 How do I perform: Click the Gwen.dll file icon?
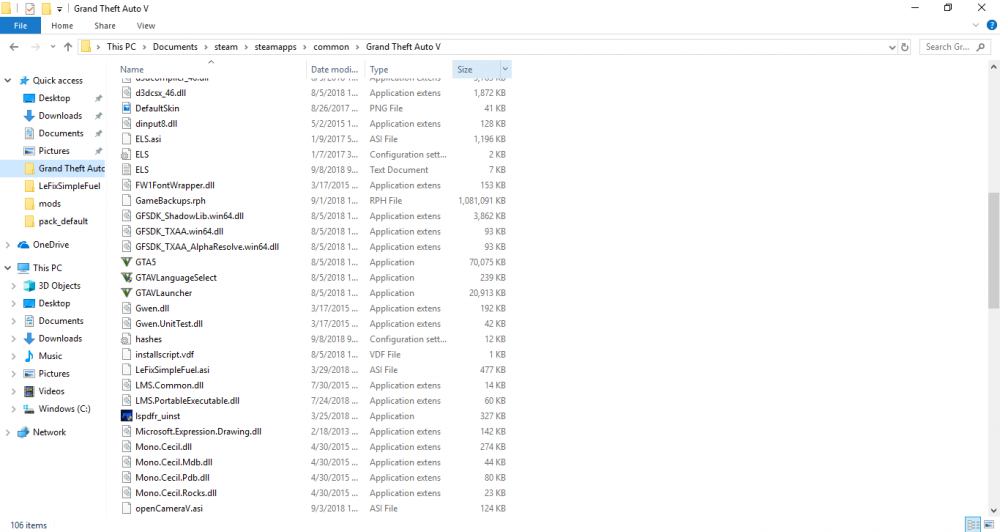coord(126,308)
